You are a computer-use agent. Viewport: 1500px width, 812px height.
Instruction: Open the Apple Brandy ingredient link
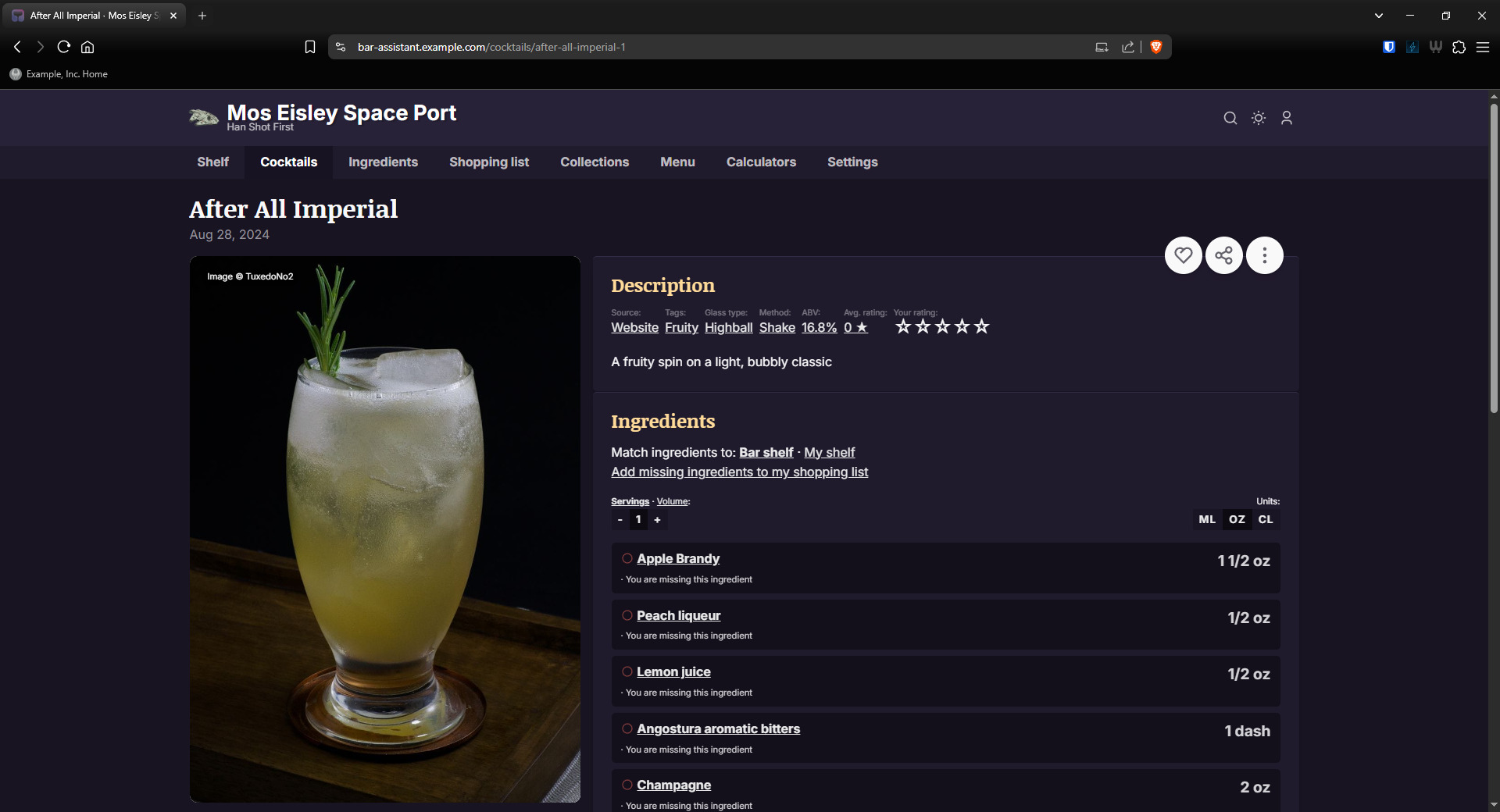click(677, 558)
